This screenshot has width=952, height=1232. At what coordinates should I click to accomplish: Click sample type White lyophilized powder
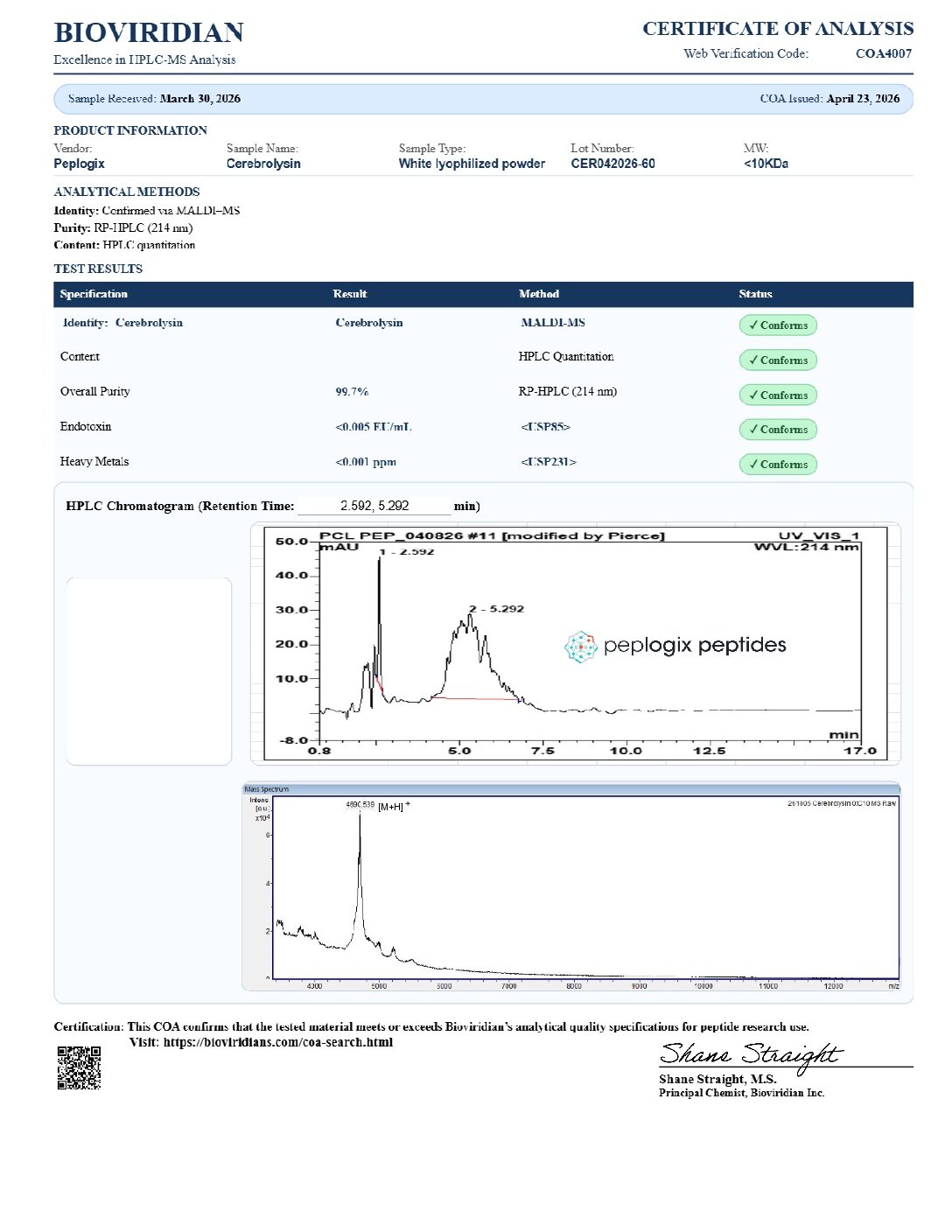[472, 164]
